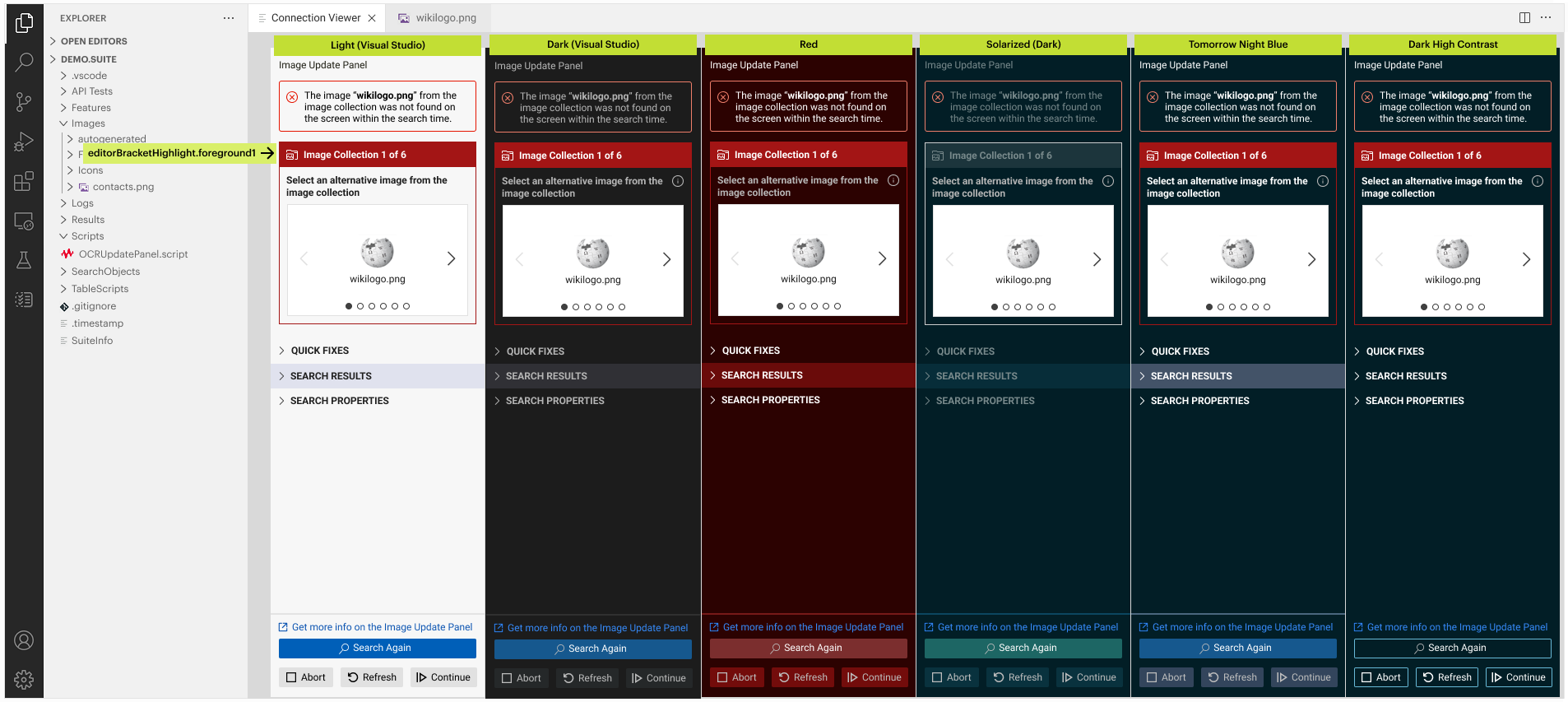The height and width of the screenshot is (702, 1568).
Task: Click the Split Editor icon in the top right
Action: click(x=1524, y=17)
